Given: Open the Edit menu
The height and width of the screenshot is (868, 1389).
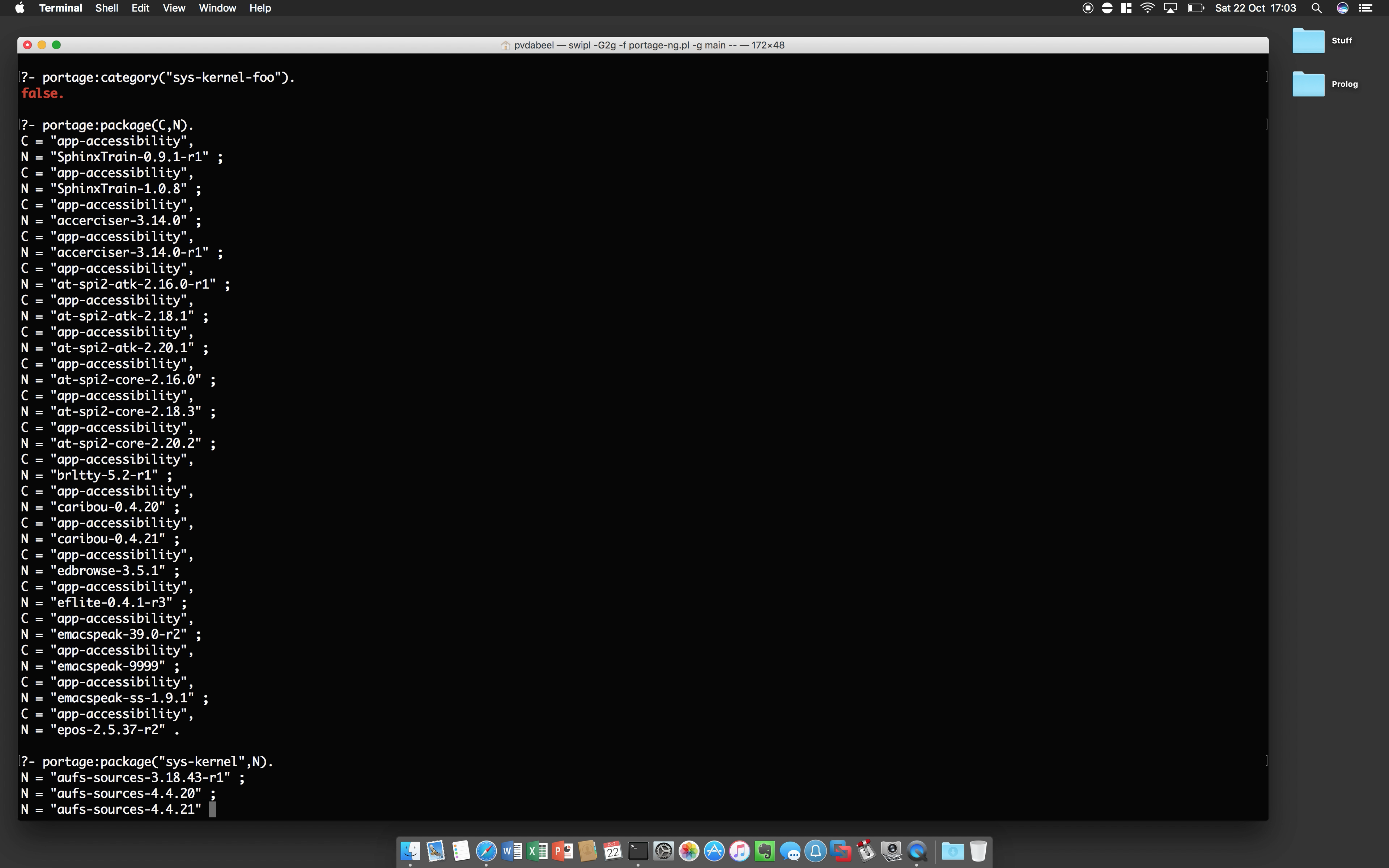Looking at the screenshot, I should coord(140,8).
